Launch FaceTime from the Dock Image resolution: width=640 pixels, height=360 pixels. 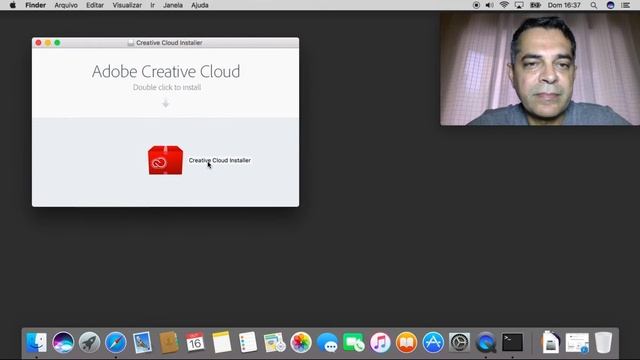(x=354, y=342)
